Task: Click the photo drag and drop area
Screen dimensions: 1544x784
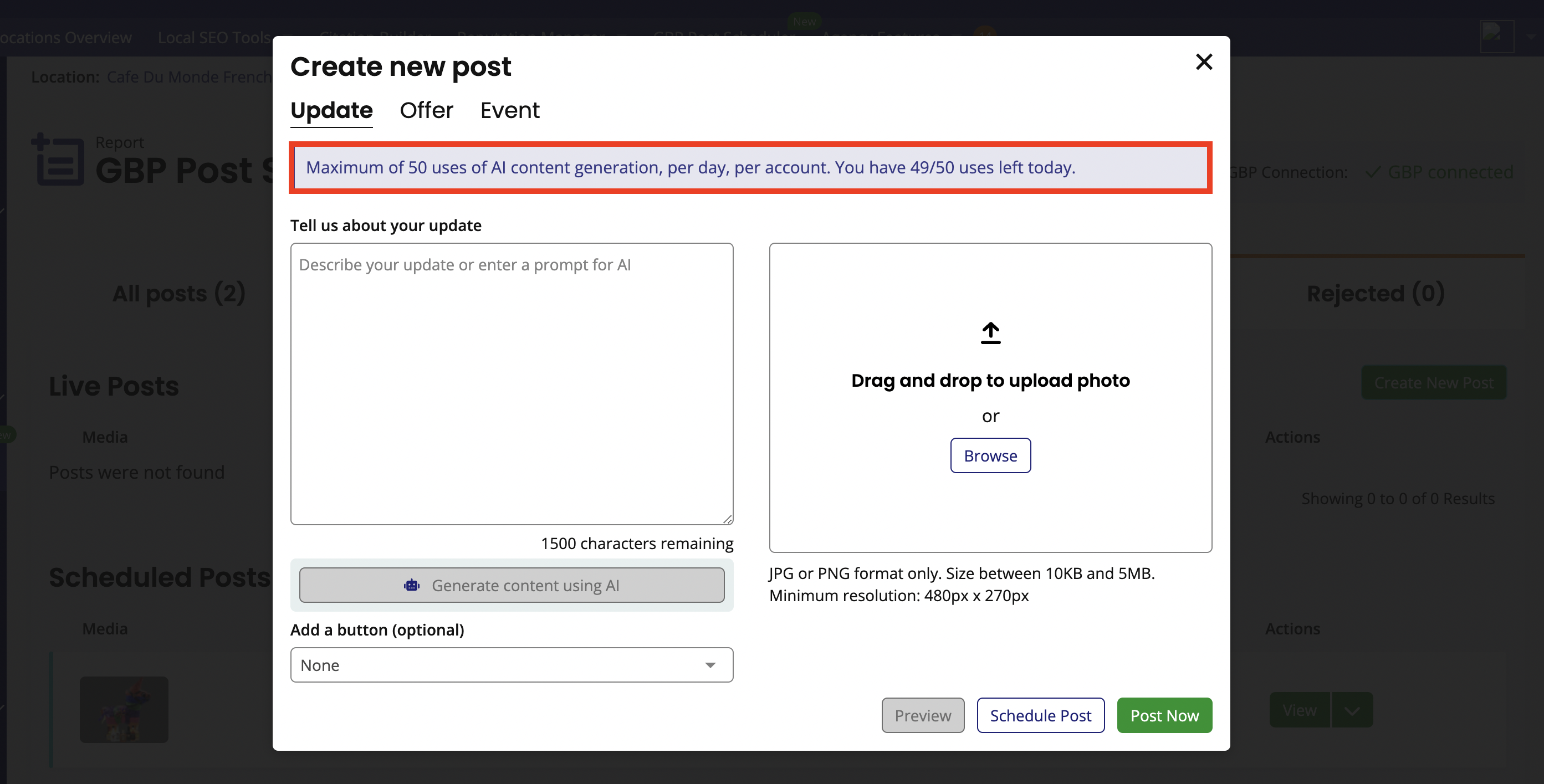Action: 990,397
